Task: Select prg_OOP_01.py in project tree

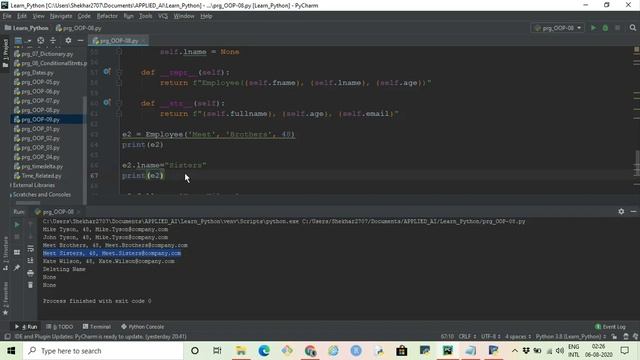Action: [x=40, y=129]
